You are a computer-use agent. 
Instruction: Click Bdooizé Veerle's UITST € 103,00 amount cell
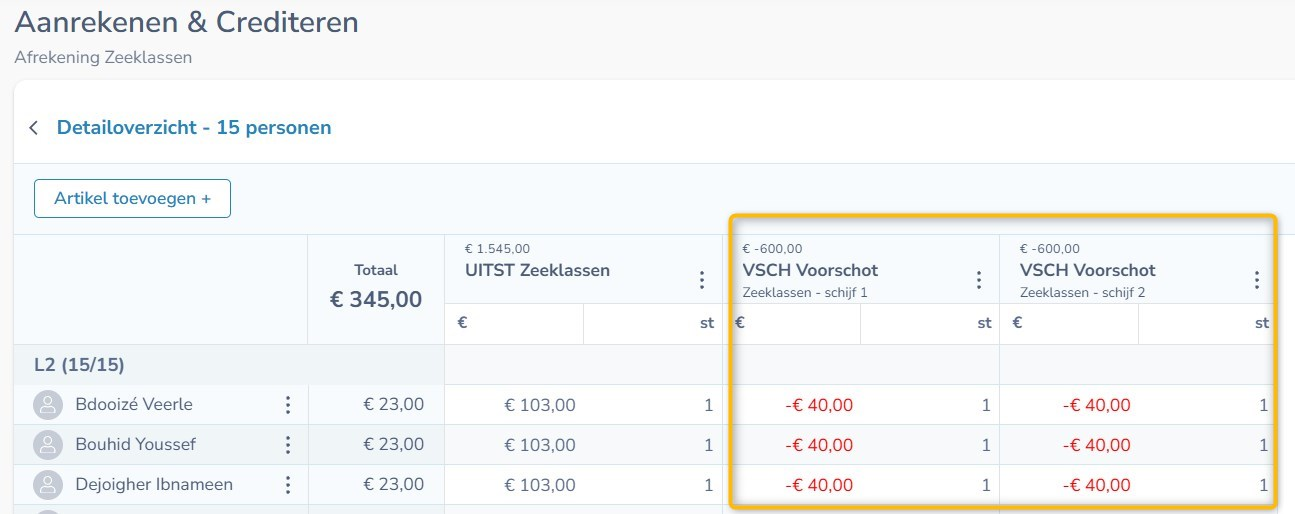click(x=540, y=405)
